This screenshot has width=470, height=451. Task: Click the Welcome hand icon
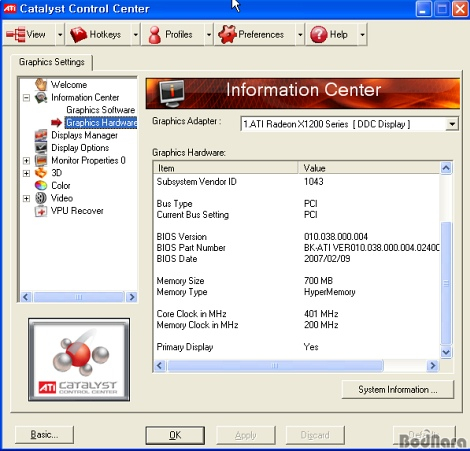pos(41,84)
